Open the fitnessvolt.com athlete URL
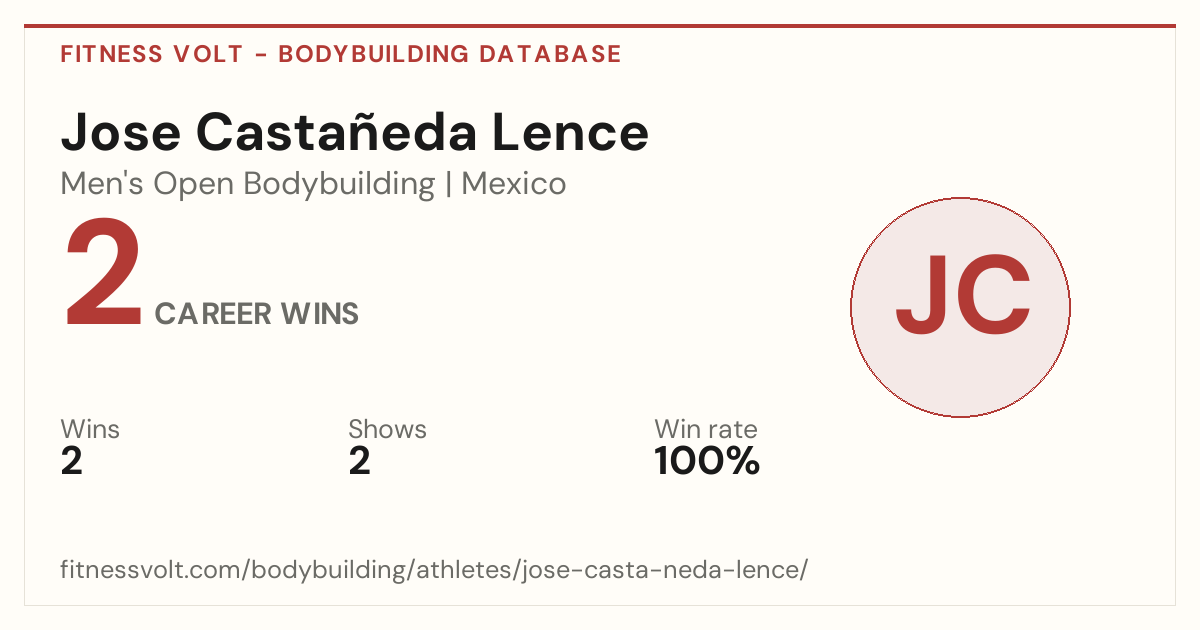This screenshot has height=630, width=1200. tap(434, 570)
